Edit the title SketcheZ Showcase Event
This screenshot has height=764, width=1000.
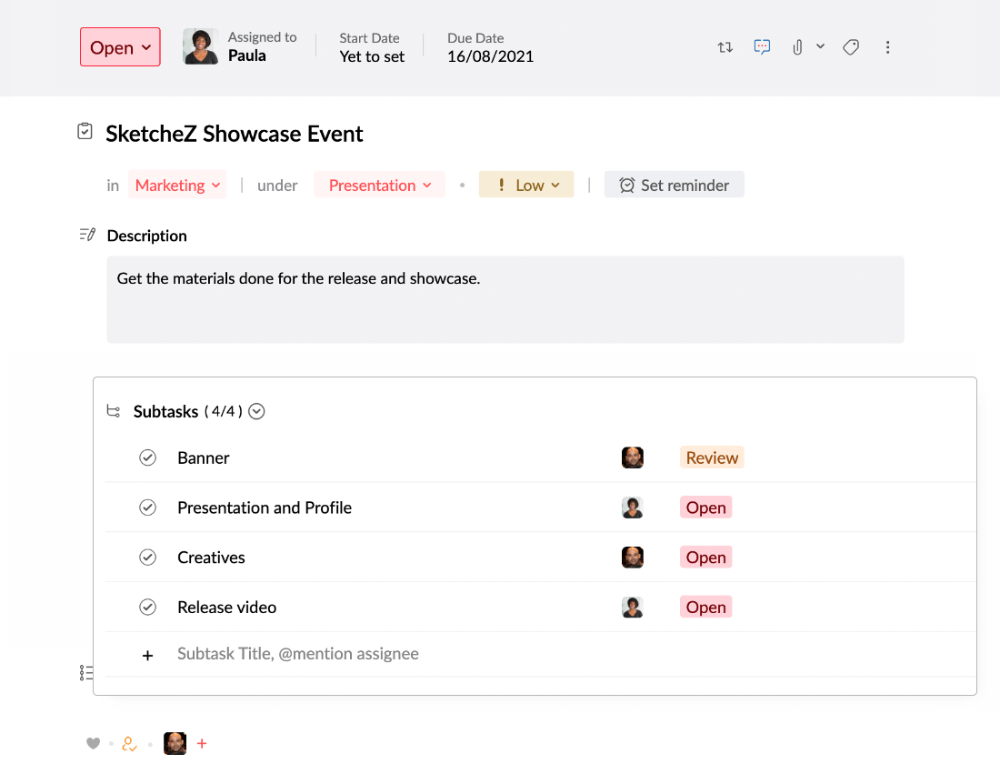click(x=234, y=134)
